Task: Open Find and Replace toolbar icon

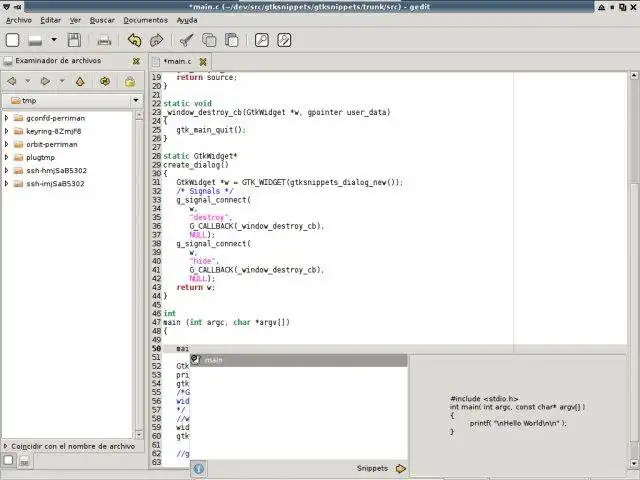Action: click(284, 40)
